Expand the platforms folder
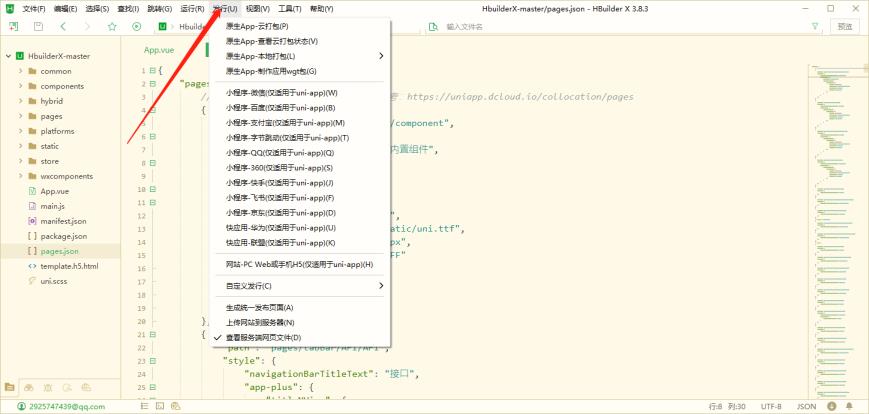This screenshot has width=869, height=414. click(x=21, y=131)
